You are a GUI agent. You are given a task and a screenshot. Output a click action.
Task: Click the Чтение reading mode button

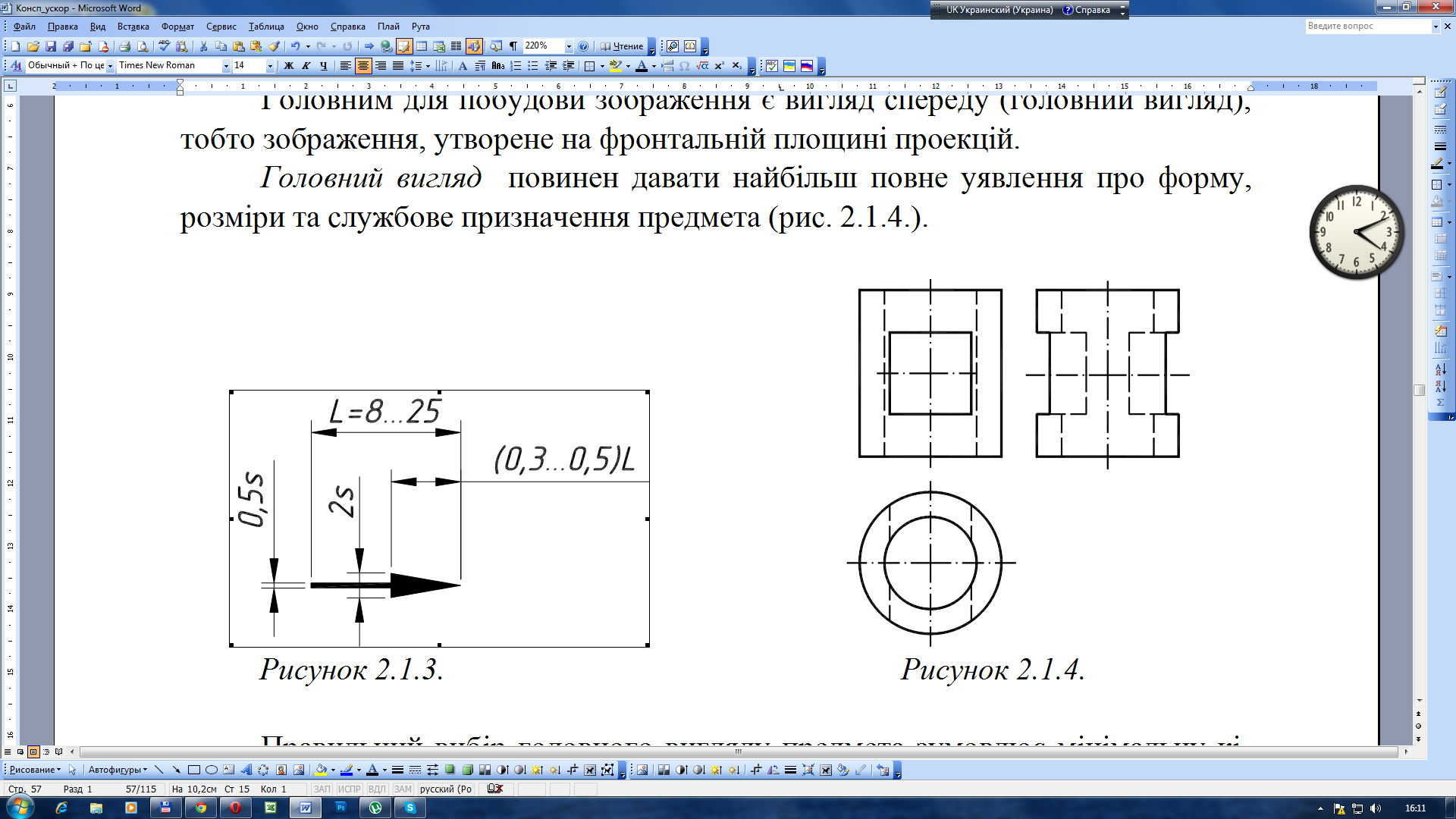pyautogui.click(x=622, y=46)
